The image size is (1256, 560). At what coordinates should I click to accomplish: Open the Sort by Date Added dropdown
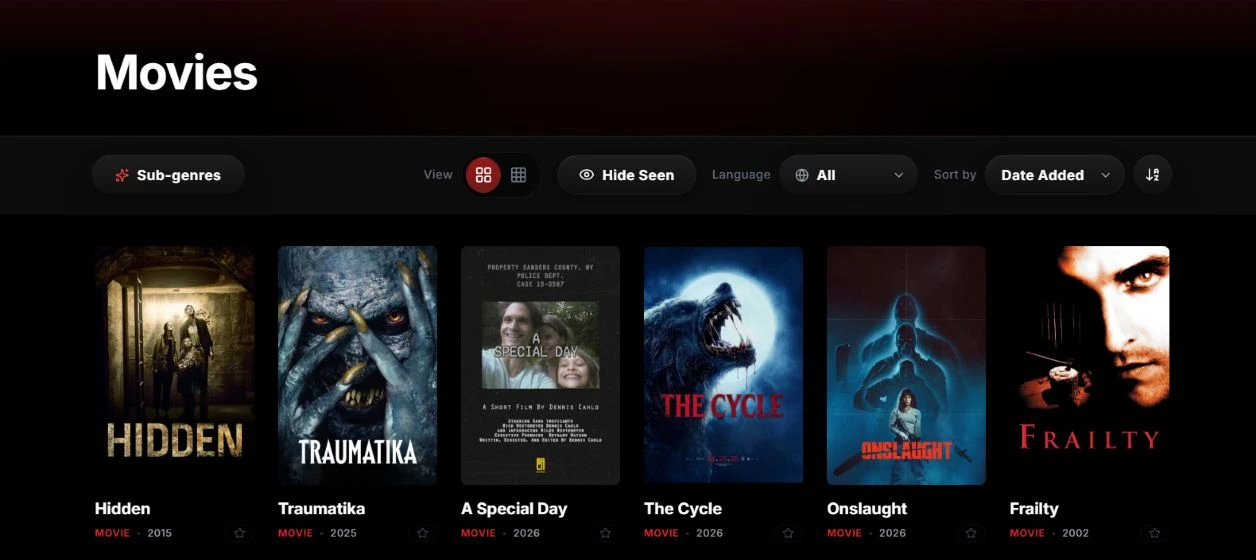(x=1054, y=175)
